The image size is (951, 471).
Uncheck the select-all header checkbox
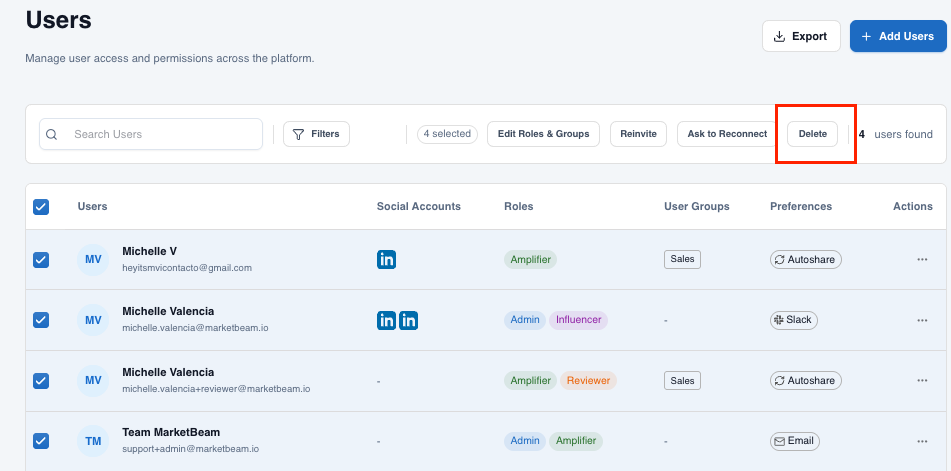(41, 207)
